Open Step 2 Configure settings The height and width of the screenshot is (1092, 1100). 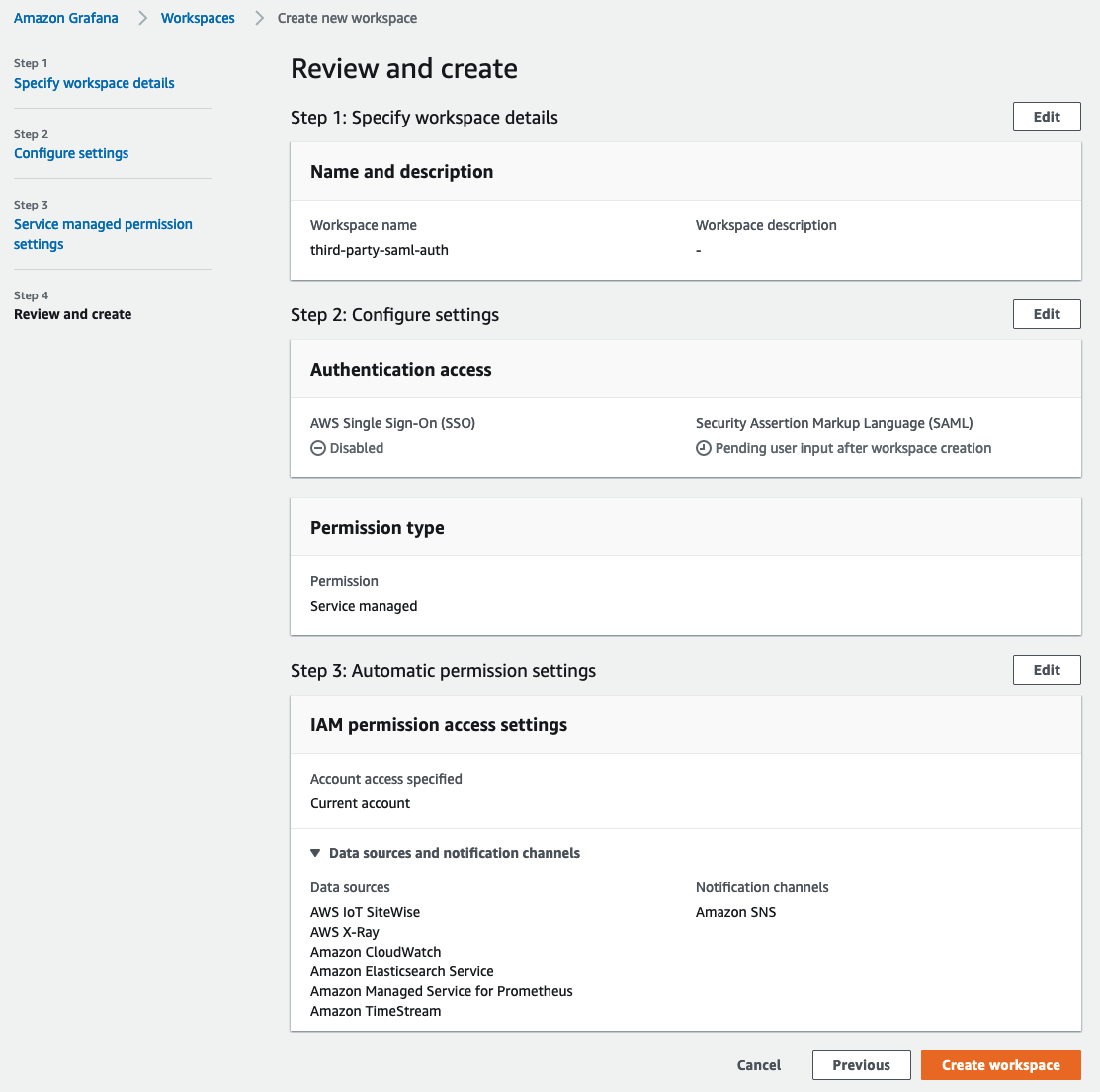click(x=71, y=153)
